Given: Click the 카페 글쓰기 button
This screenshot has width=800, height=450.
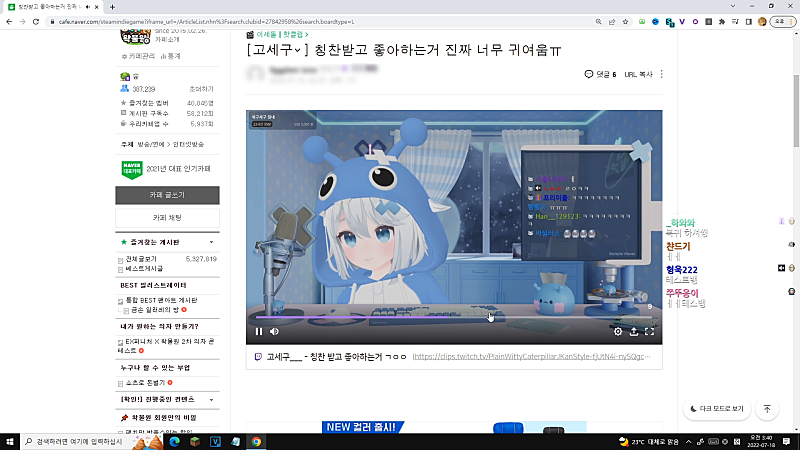Looking at the screenshot, I should [x=167, y=195].
